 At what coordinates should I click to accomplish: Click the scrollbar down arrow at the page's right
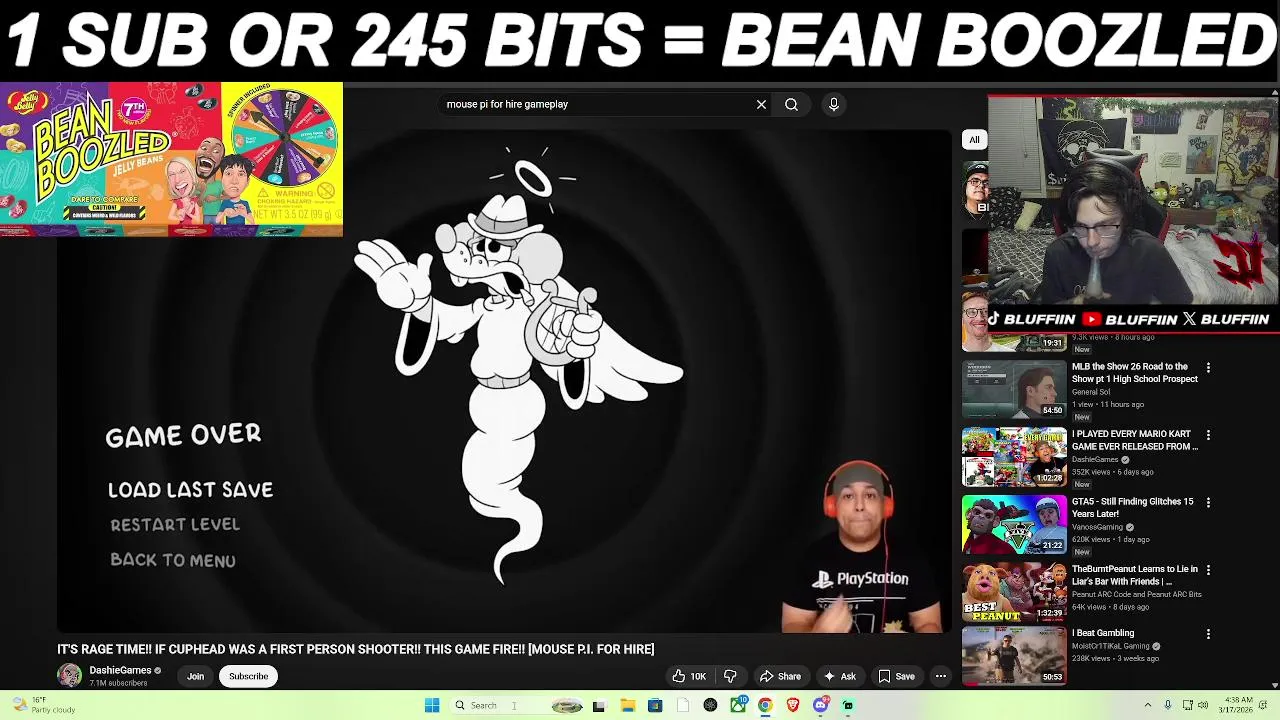tap(1275, 686)
